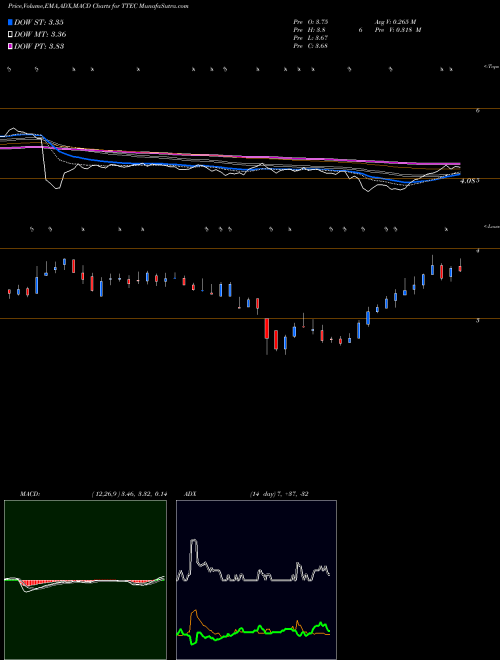
Task: Select the 'DOW PT: 3.53' legend label
Action: coord(39,46)
